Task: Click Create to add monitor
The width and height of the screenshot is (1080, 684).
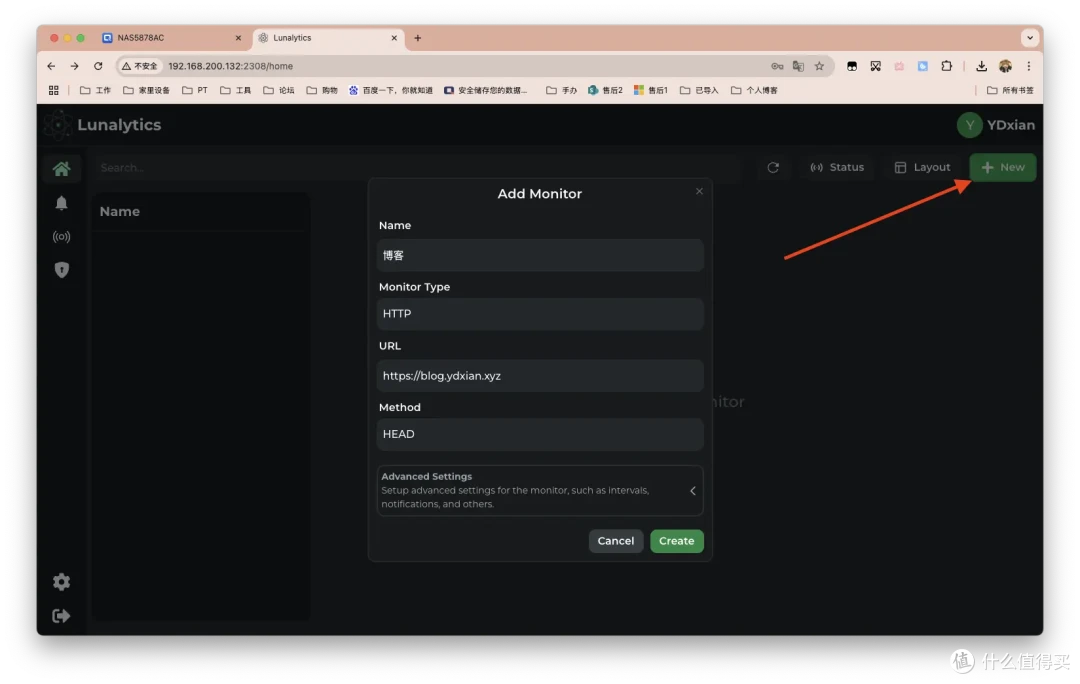Action: point(676,541)
